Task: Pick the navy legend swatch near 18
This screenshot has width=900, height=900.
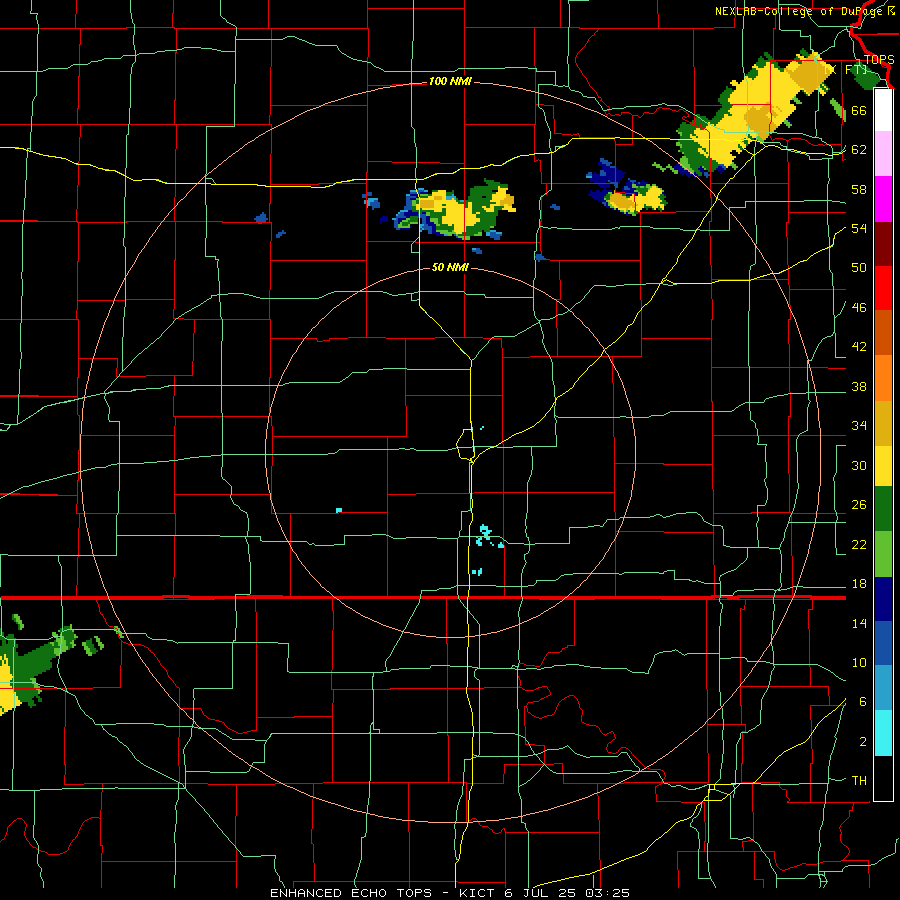Action: click(883, 599)
